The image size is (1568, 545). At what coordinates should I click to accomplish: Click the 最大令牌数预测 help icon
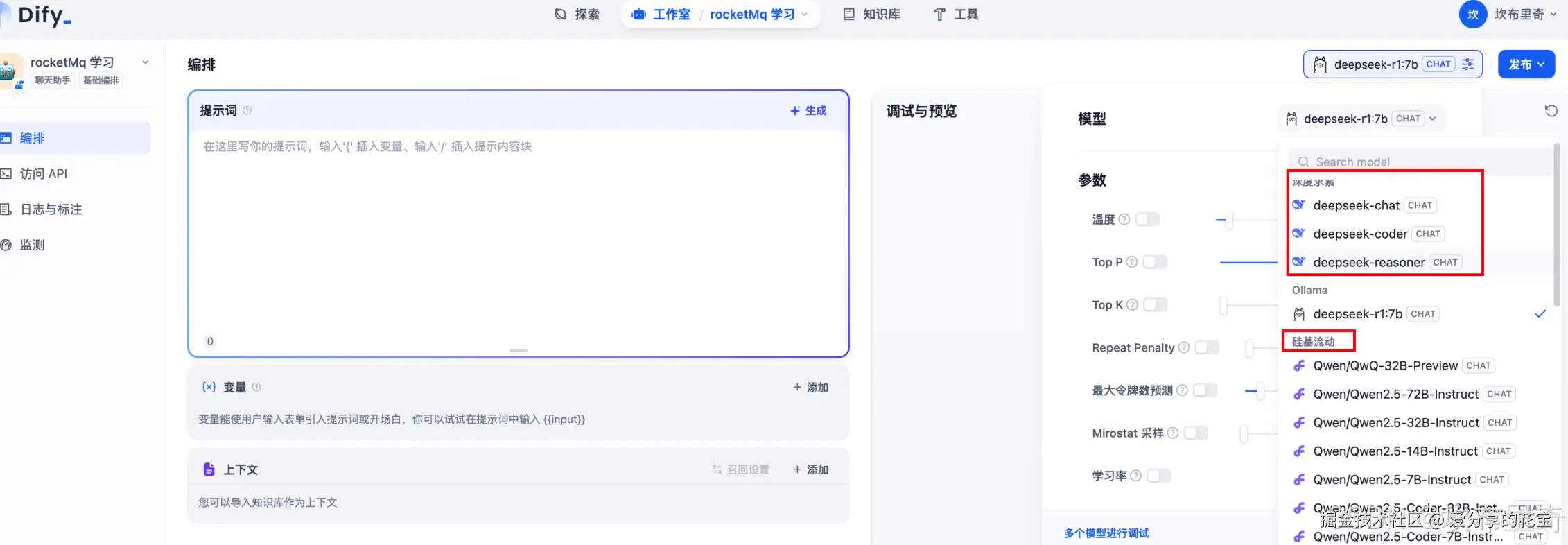[x=1183, y=390]
